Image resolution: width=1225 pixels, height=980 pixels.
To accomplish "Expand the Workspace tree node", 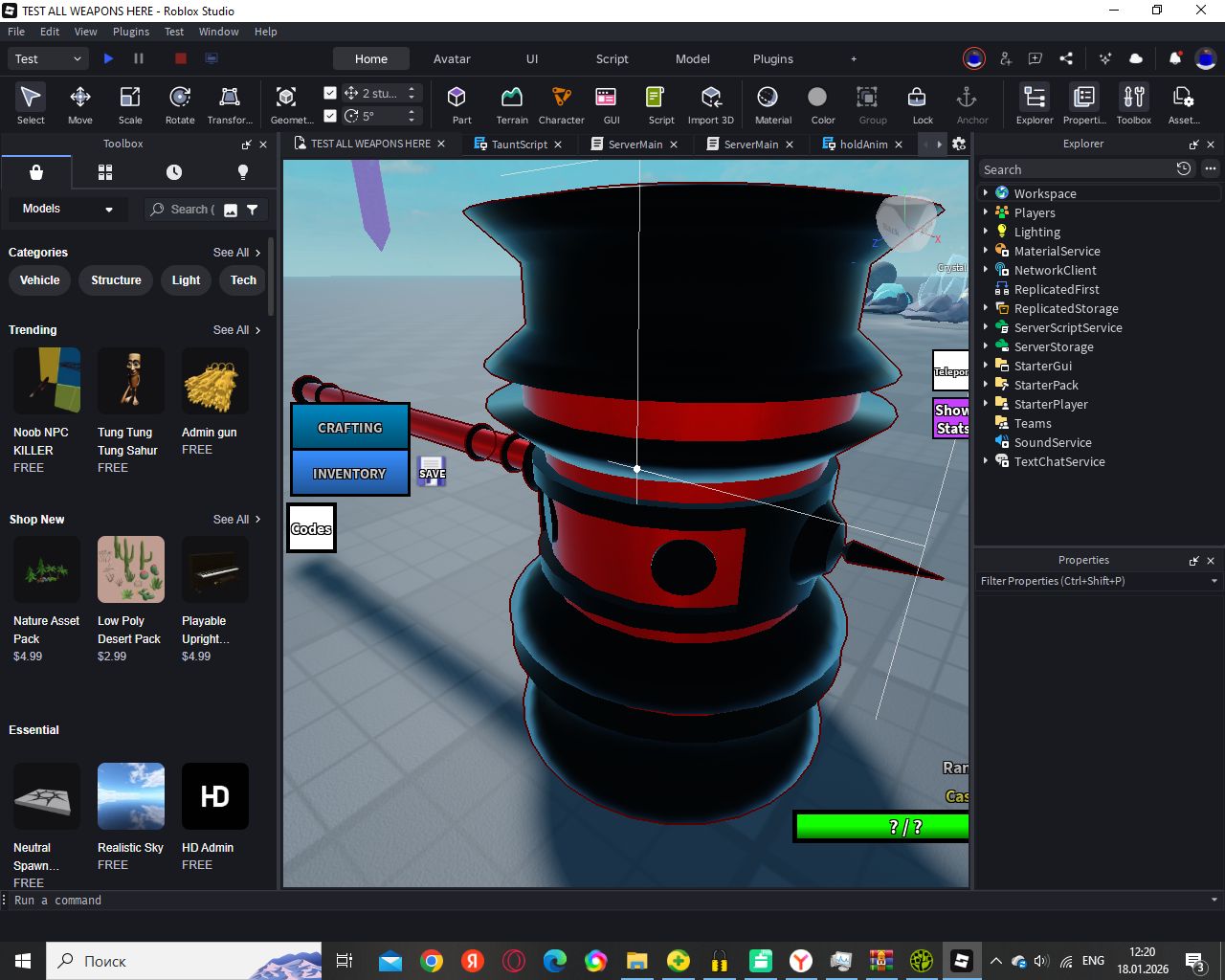I will [x=986, y=193].
